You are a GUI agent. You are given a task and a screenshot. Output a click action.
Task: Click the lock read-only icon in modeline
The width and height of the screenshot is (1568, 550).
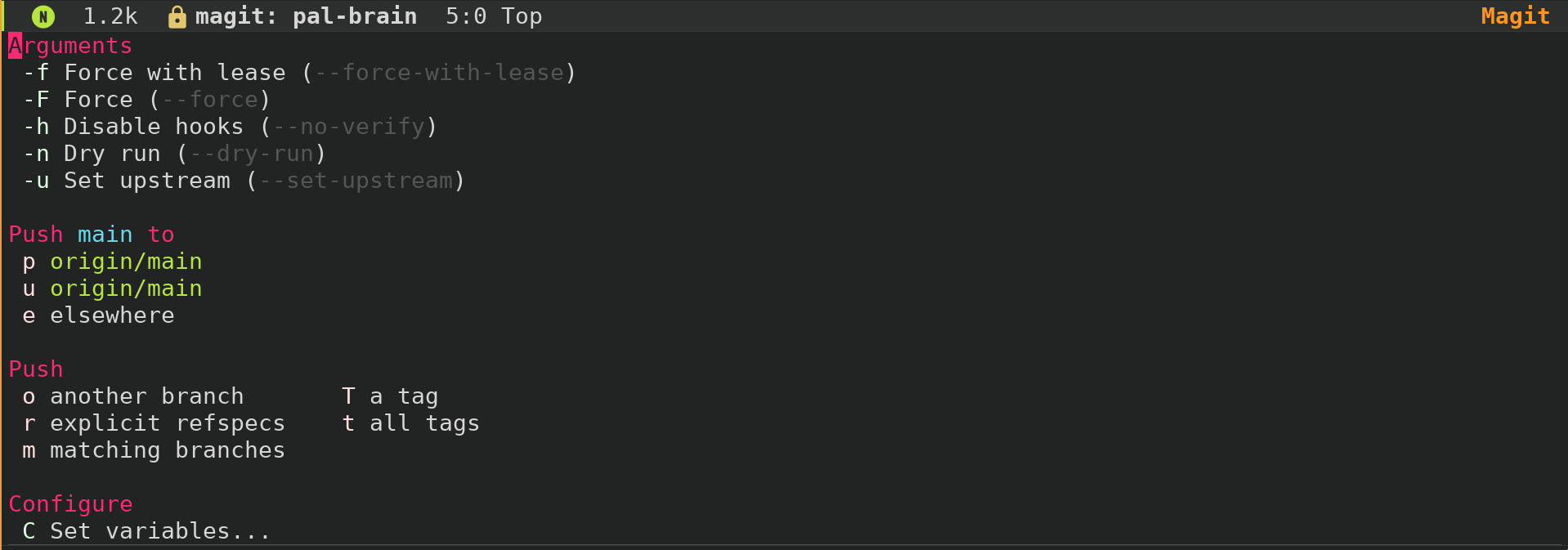click(x=177, y=16)
